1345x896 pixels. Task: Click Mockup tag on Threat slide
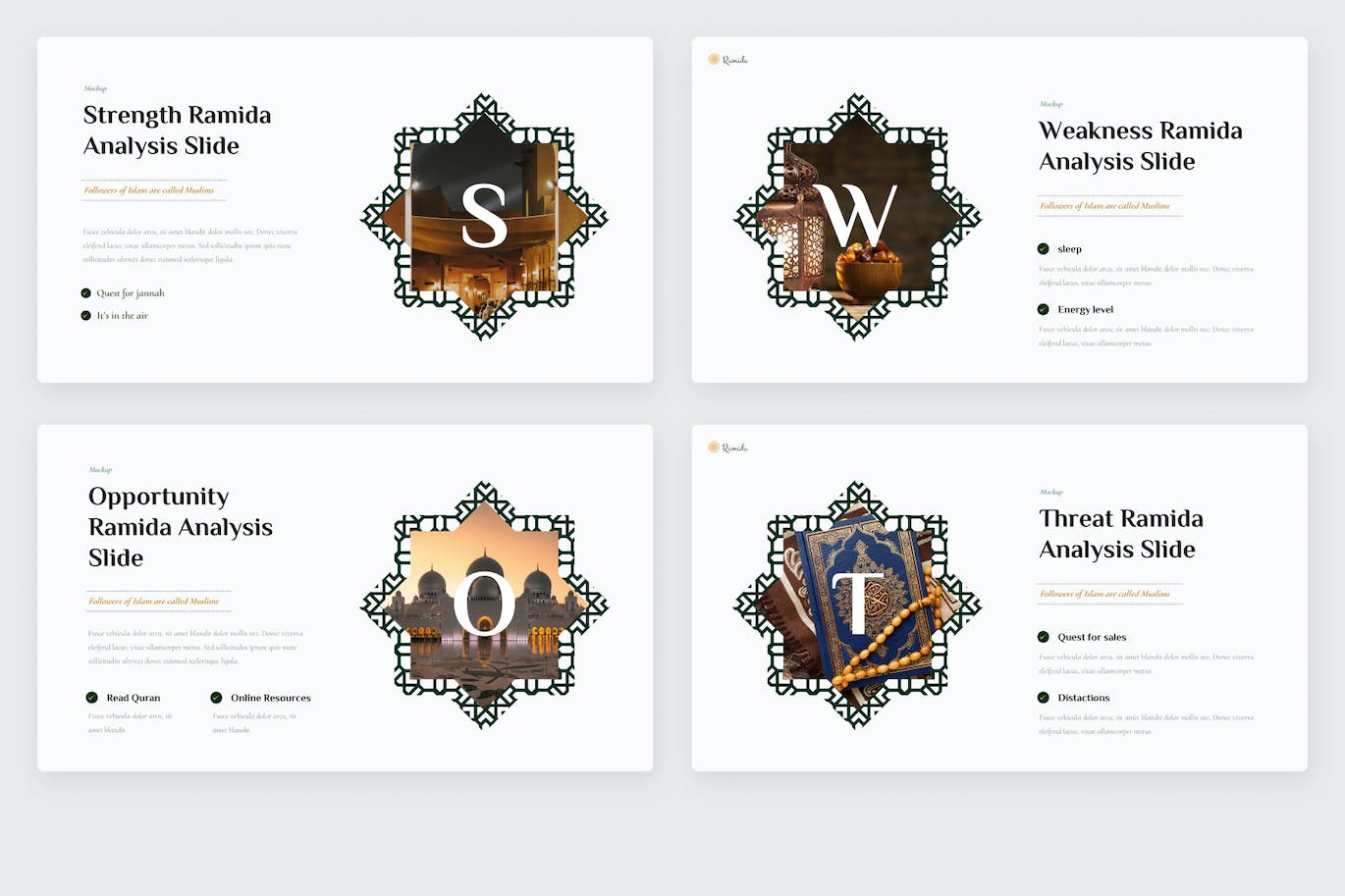[1051, 492]
